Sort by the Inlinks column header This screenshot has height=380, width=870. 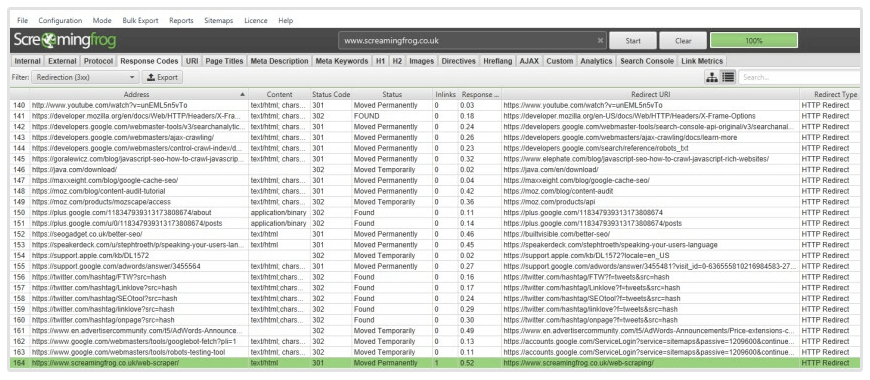446,94
